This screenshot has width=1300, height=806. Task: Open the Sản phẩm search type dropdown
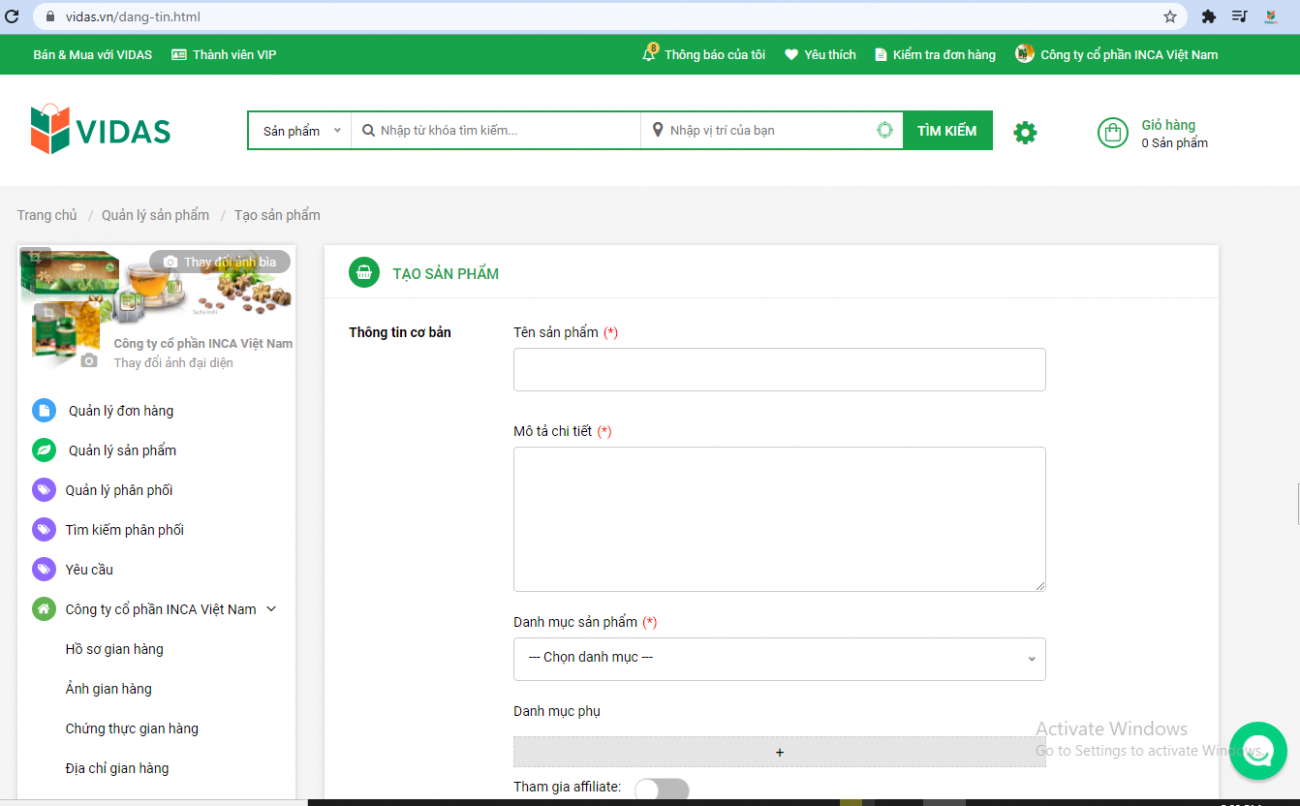pos(300,131)
